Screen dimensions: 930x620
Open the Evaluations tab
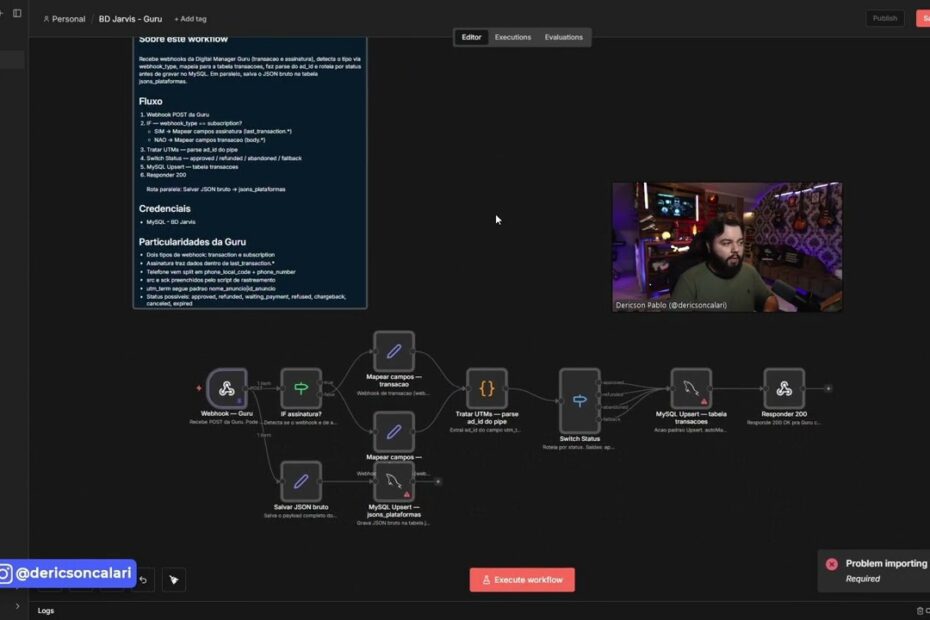click(563, 37)
